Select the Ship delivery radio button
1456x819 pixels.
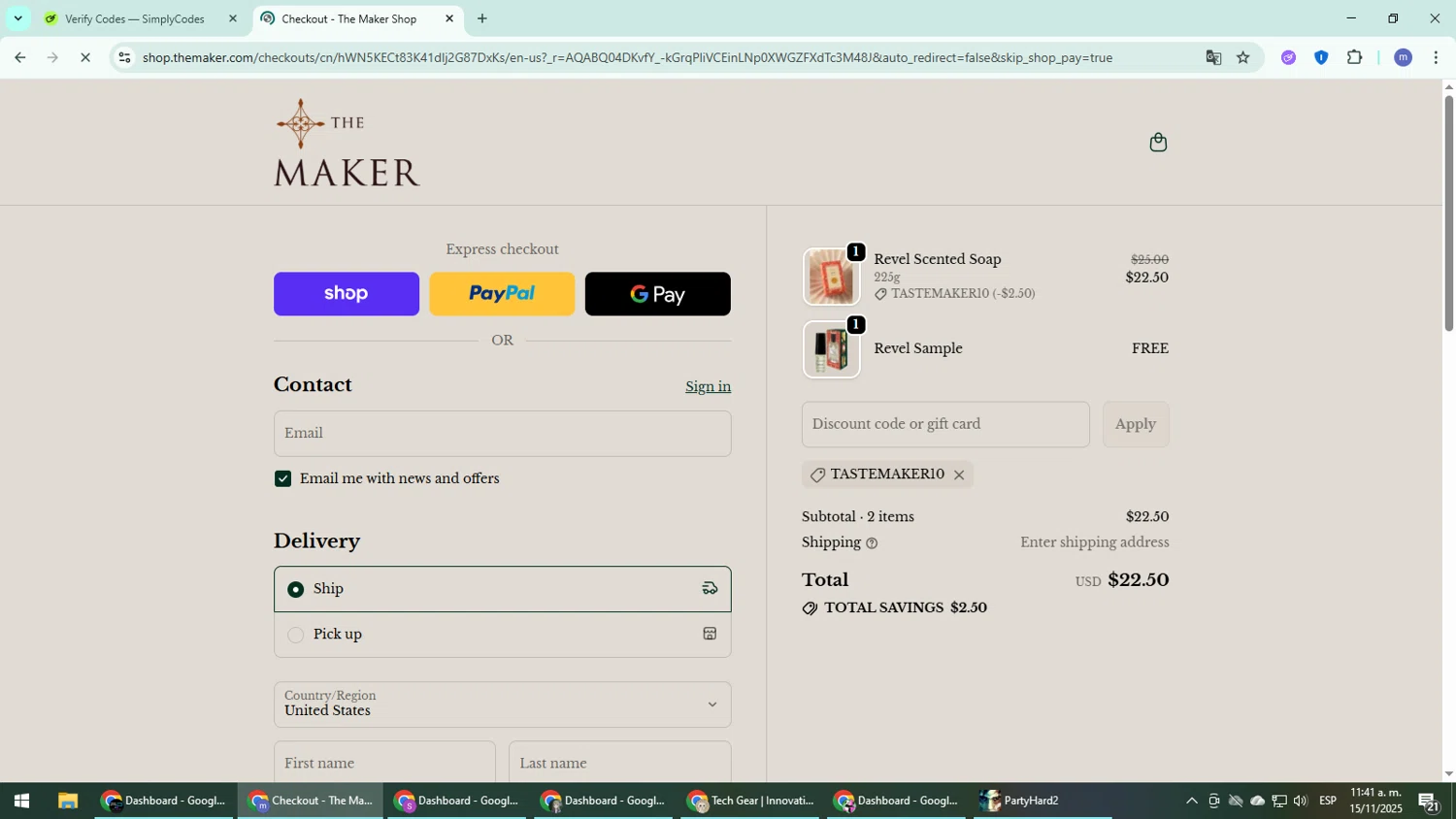(x=295, y=589)
